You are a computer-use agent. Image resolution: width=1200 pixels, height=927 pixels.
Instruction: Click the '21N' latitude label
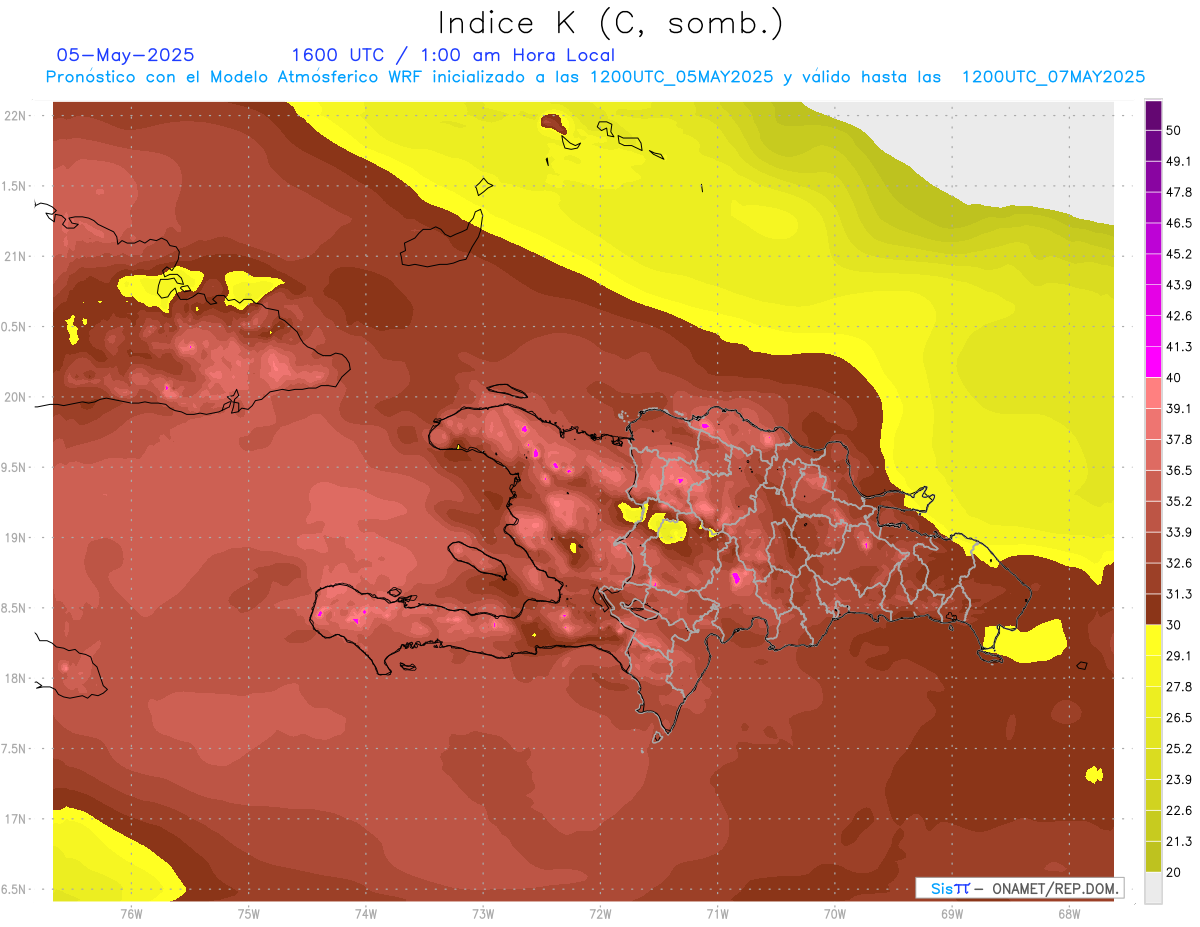pos(17,257)
